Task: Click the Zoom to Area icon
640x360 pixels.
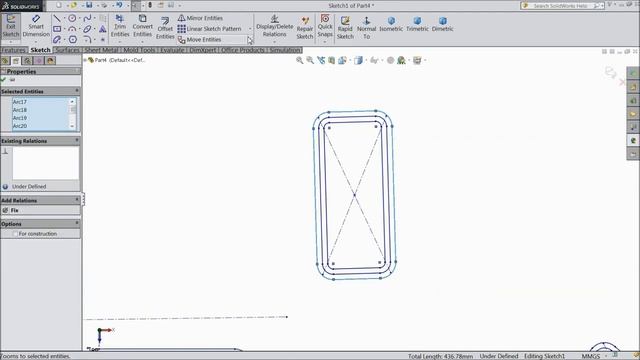Action: tap(310, 60)
